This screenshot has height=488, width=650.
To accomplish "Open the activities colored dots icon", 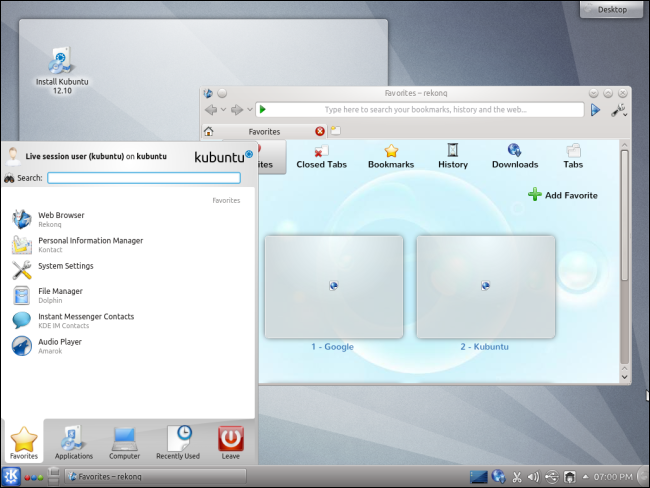I will pos(34,478).
